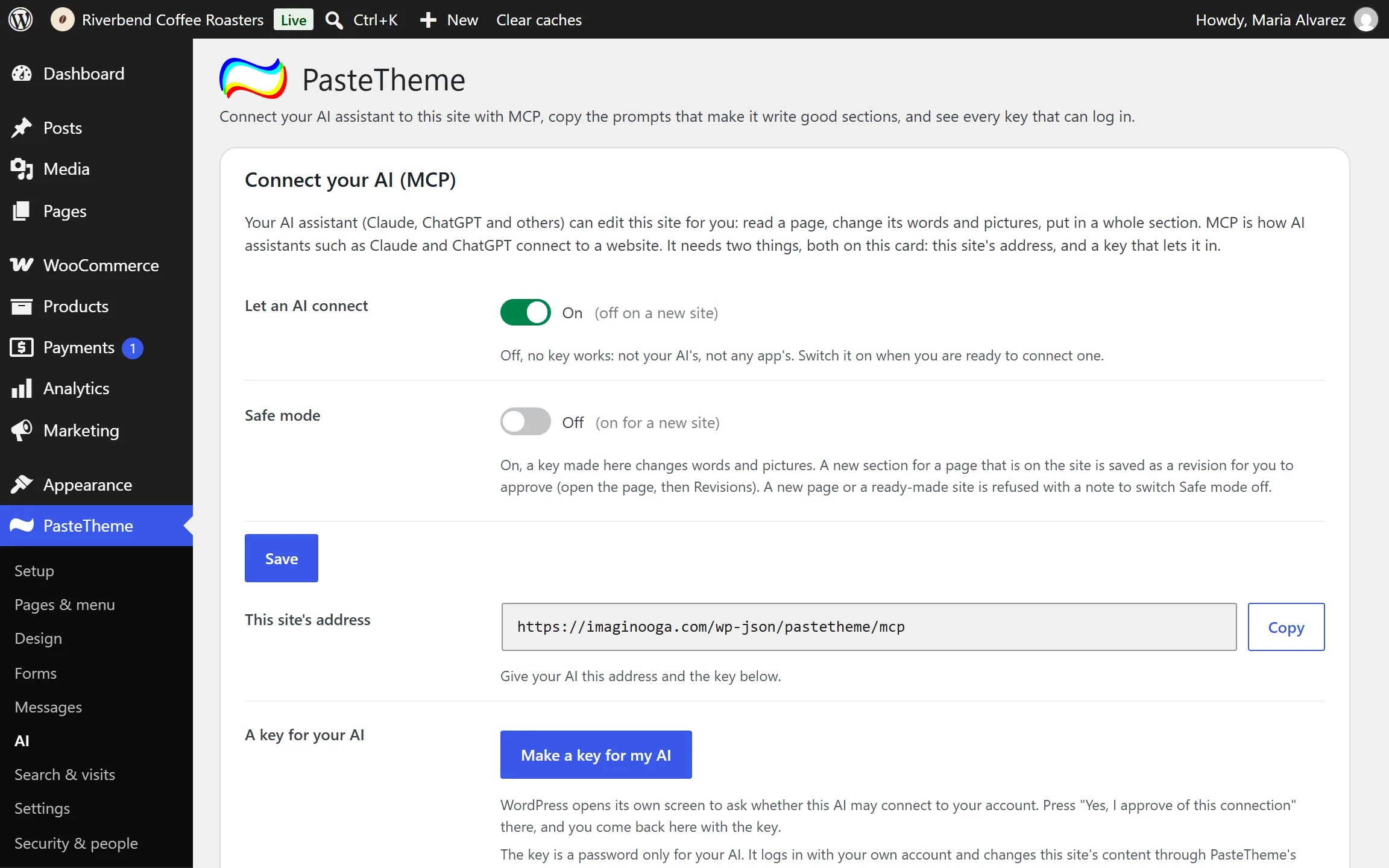Open PasteTheme Settings submenu item
Viewport: 1389px width, 868px height.
pyautogui.click(x=42, y=808)
